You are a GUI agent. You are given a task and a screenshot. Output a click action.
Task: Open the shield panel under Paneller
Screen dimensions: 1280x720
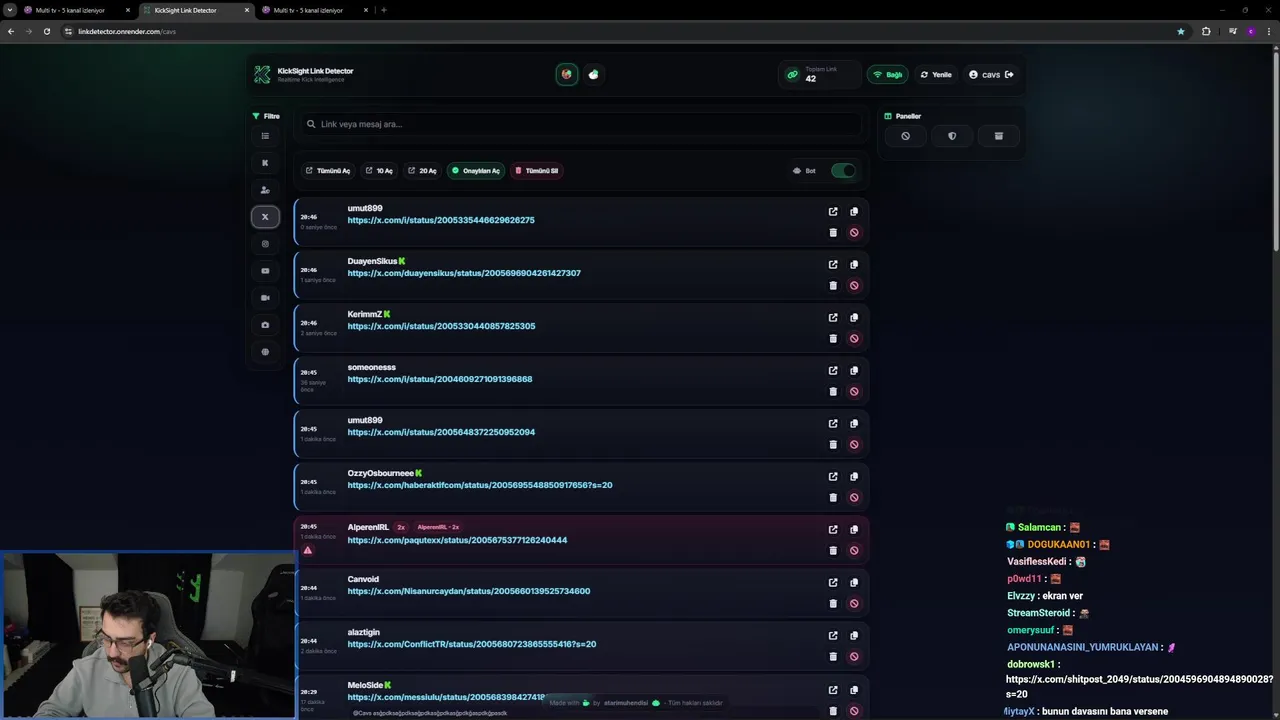(952, 136)
